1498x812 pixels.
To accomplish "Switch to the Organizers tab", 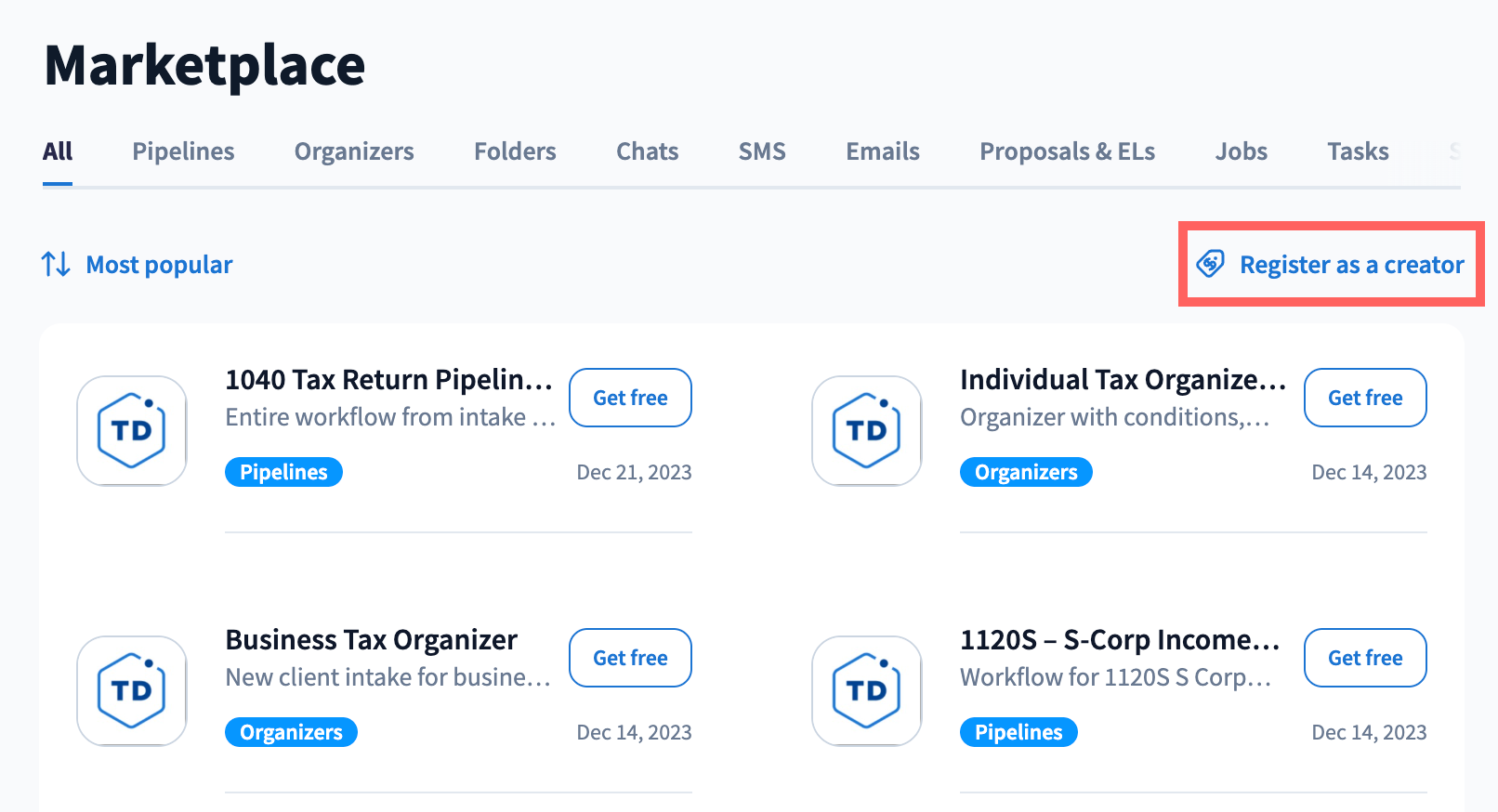I will [354, 151].
